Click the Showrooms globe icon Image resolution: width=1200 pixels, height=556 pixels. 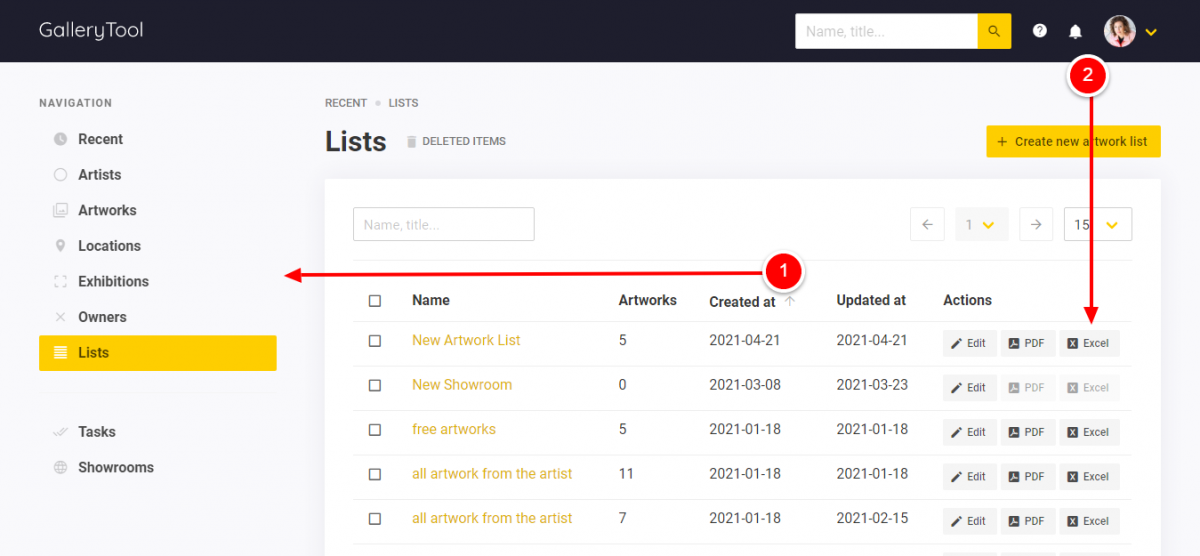click(x=60, y=467)
